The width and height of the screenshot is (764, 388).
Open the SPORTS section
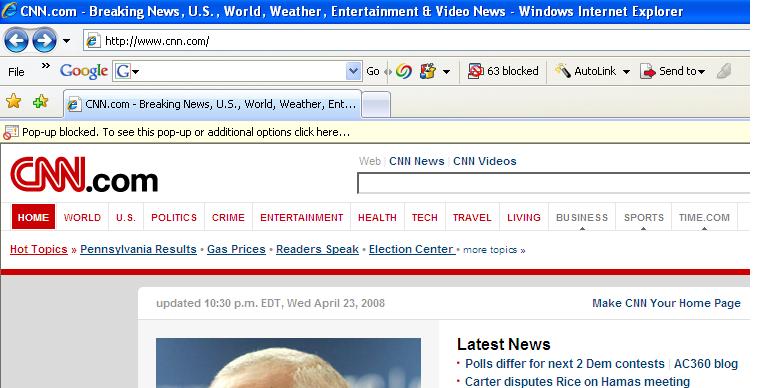(644, 217)
